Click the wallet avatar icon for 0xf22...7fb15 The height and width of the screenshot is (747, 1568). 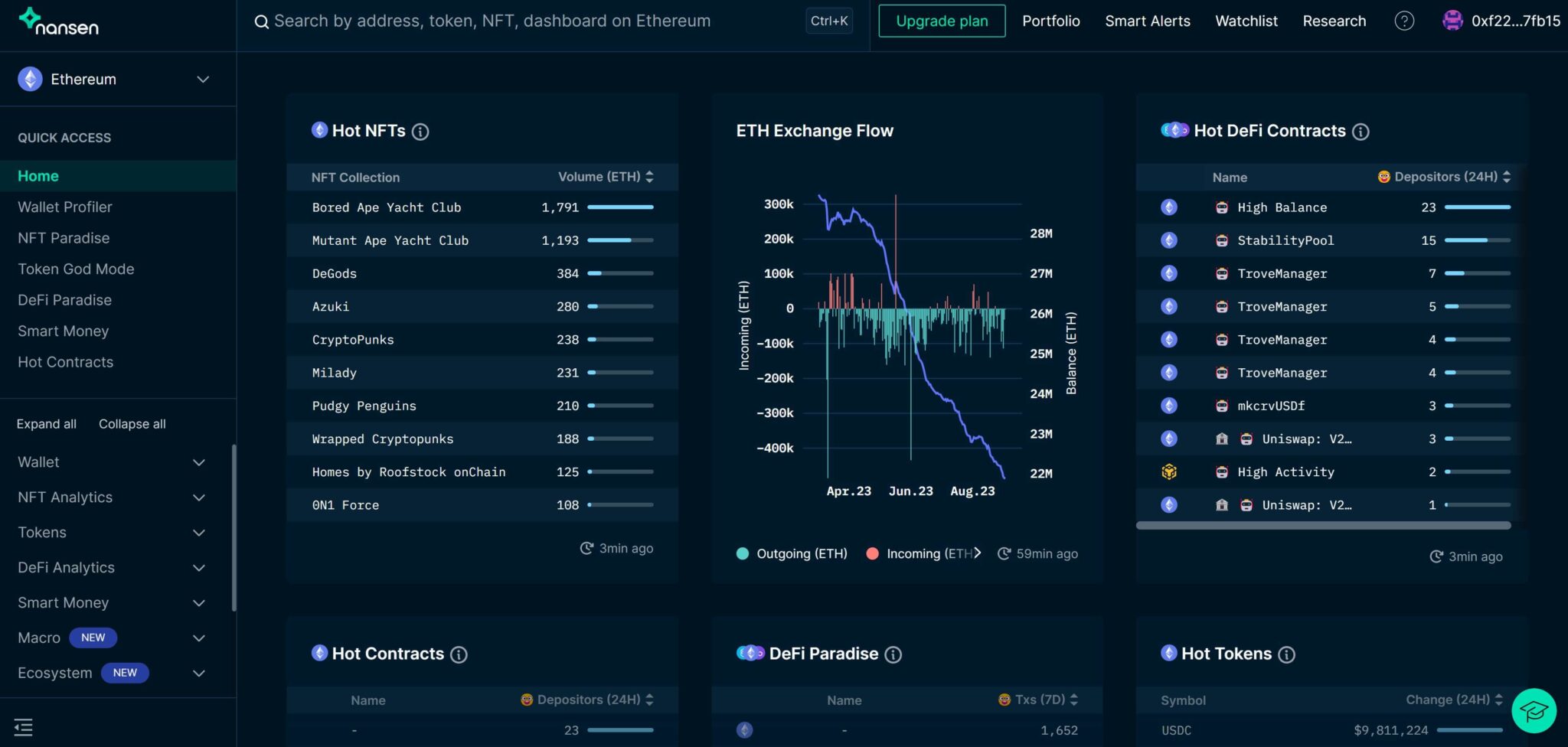click(x=1452, y=21)
